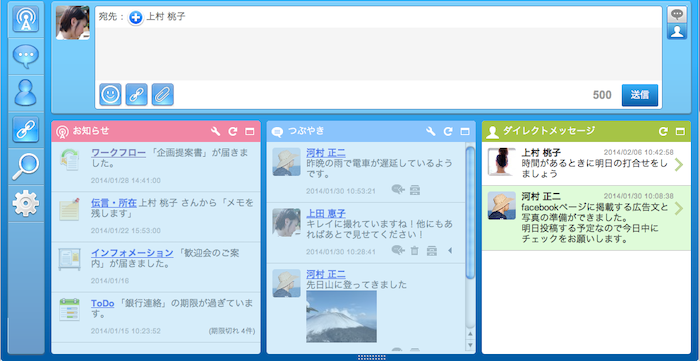Screen dimensions: 700x361
Task: Open つぶやき panel wrench settings
Action: click(431, 131)
